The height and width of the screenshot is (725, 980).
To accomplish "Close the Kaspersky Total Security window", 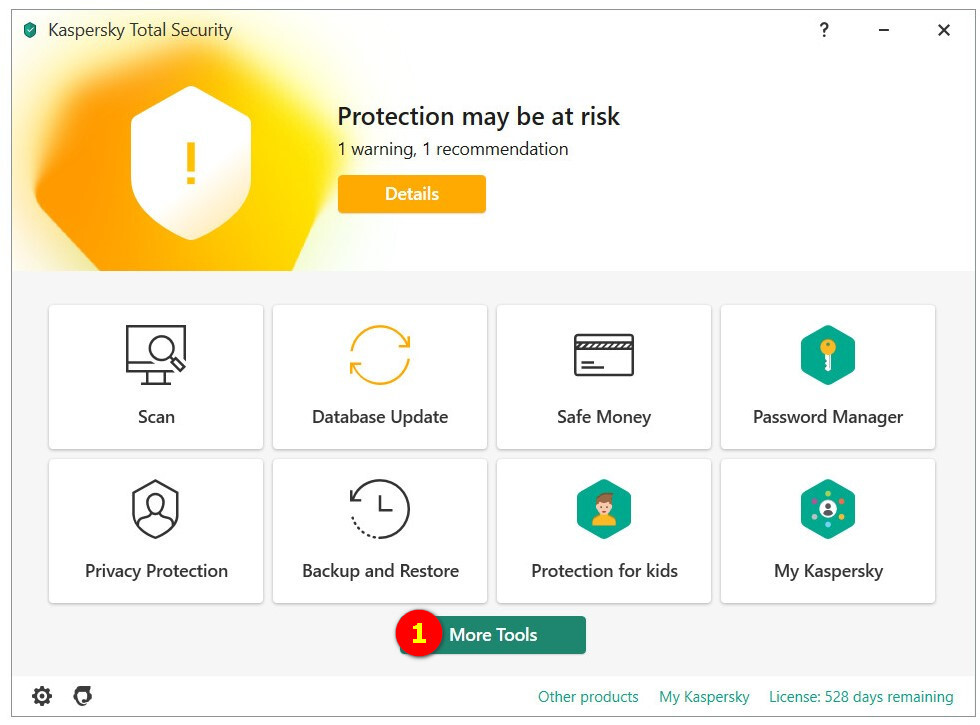I will click(x=944, y=30).
